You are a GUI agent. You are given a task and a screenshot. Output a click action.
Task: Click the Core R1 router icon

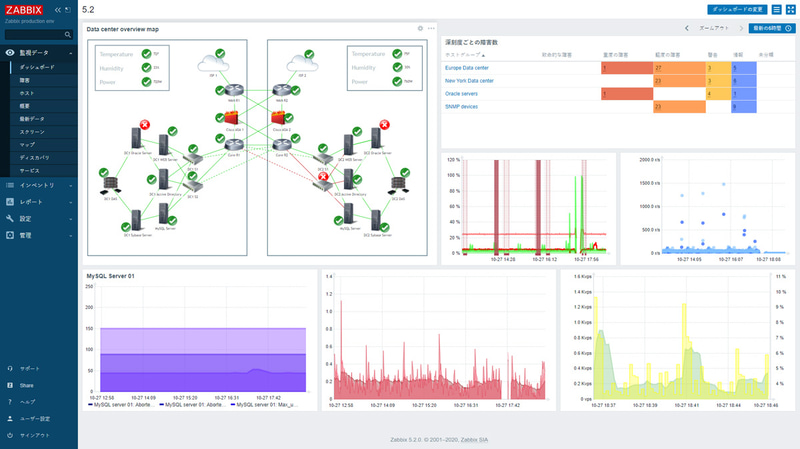click(234, 144)
